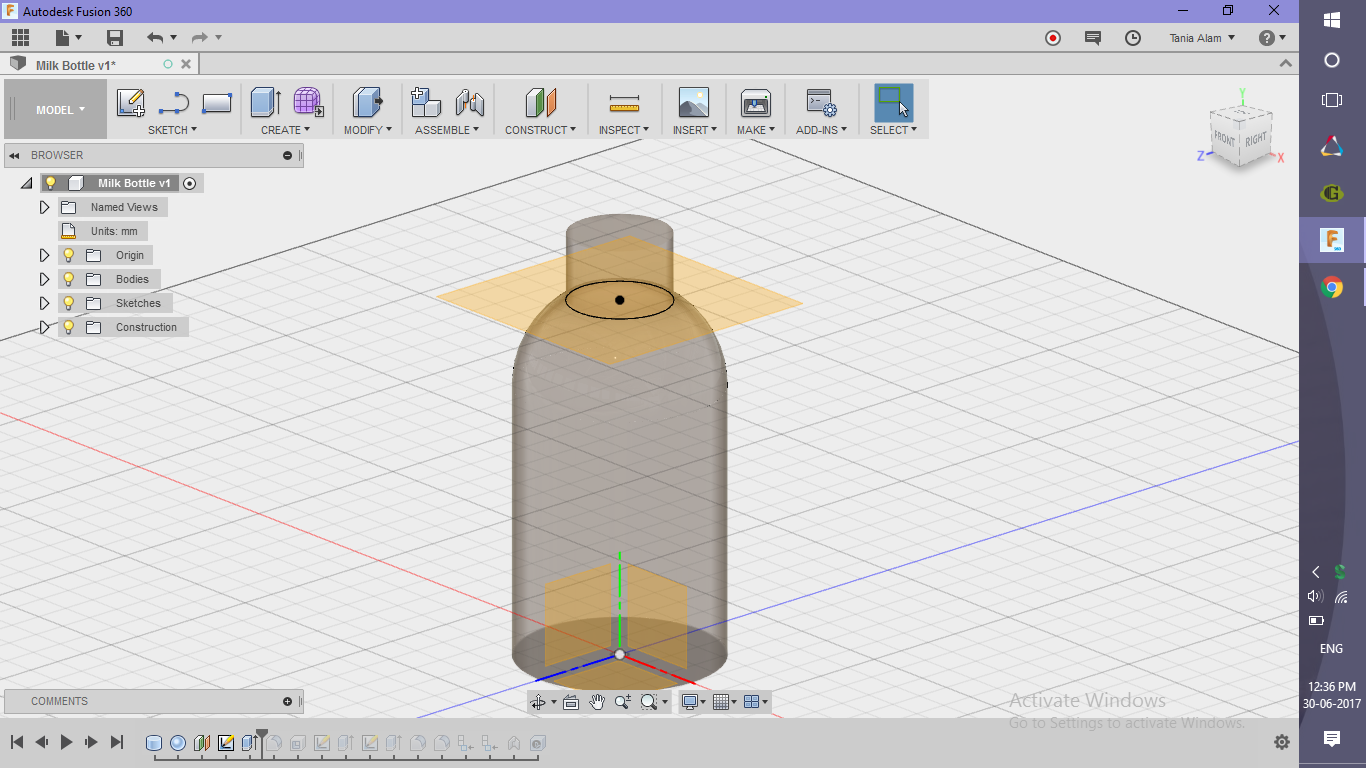Open Chrome from the Windows taskbar
1366x768 pixels.
coord(1332,288)
